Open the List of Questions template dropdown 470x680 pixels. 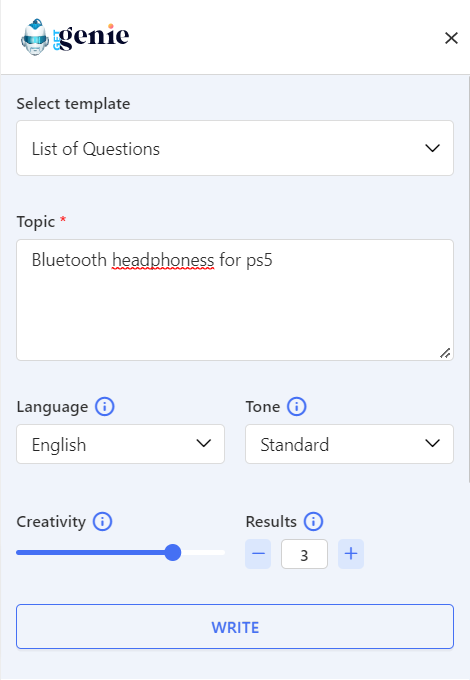coord(235,148)
